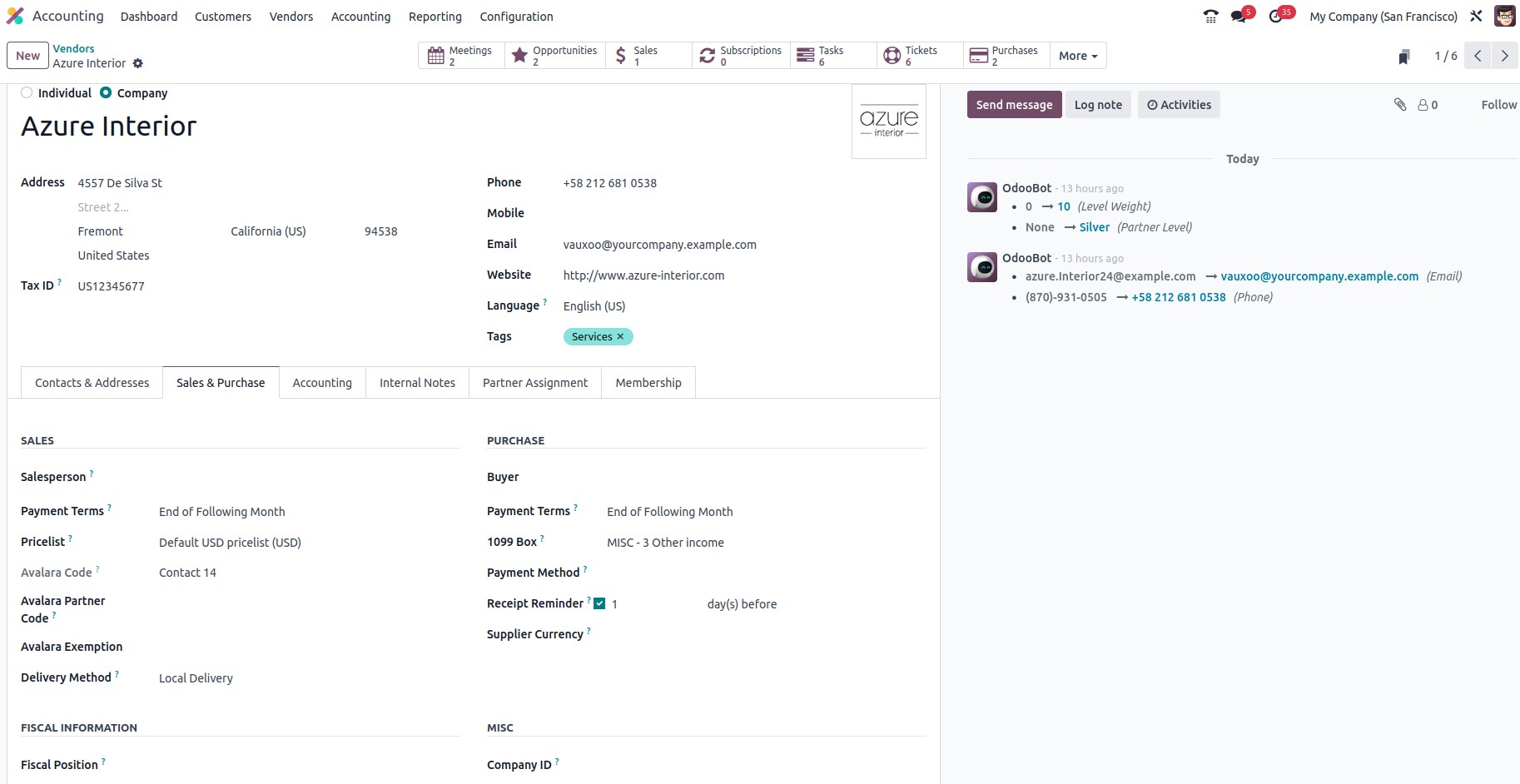This screenshot has width=1520, height=784.
Task: Open the Language selection field
Action: pyautogui.click(x=744, y=306)
